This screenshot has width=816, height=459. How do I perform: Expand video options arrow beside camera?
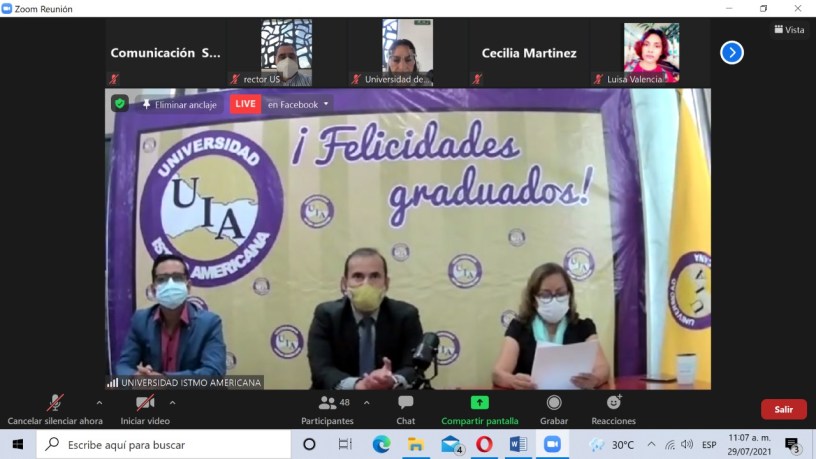172,403
